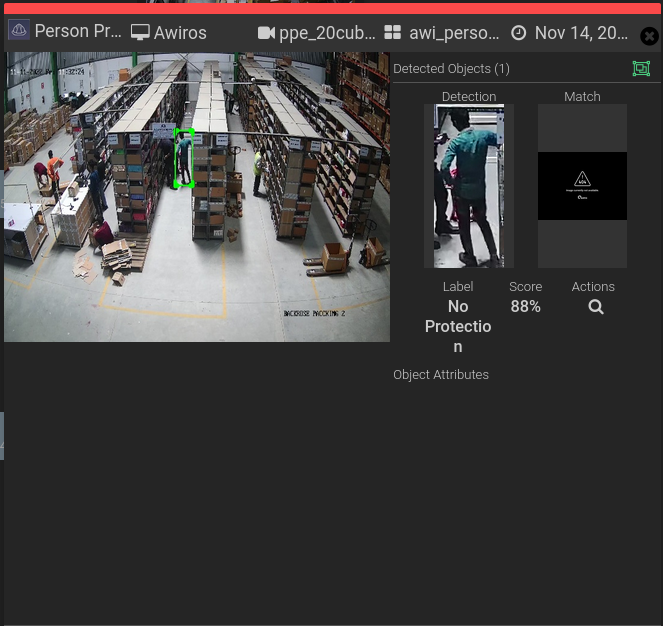Click the No Protection label value
Viewport: 663px width, 626px height.
pos(458,326)
